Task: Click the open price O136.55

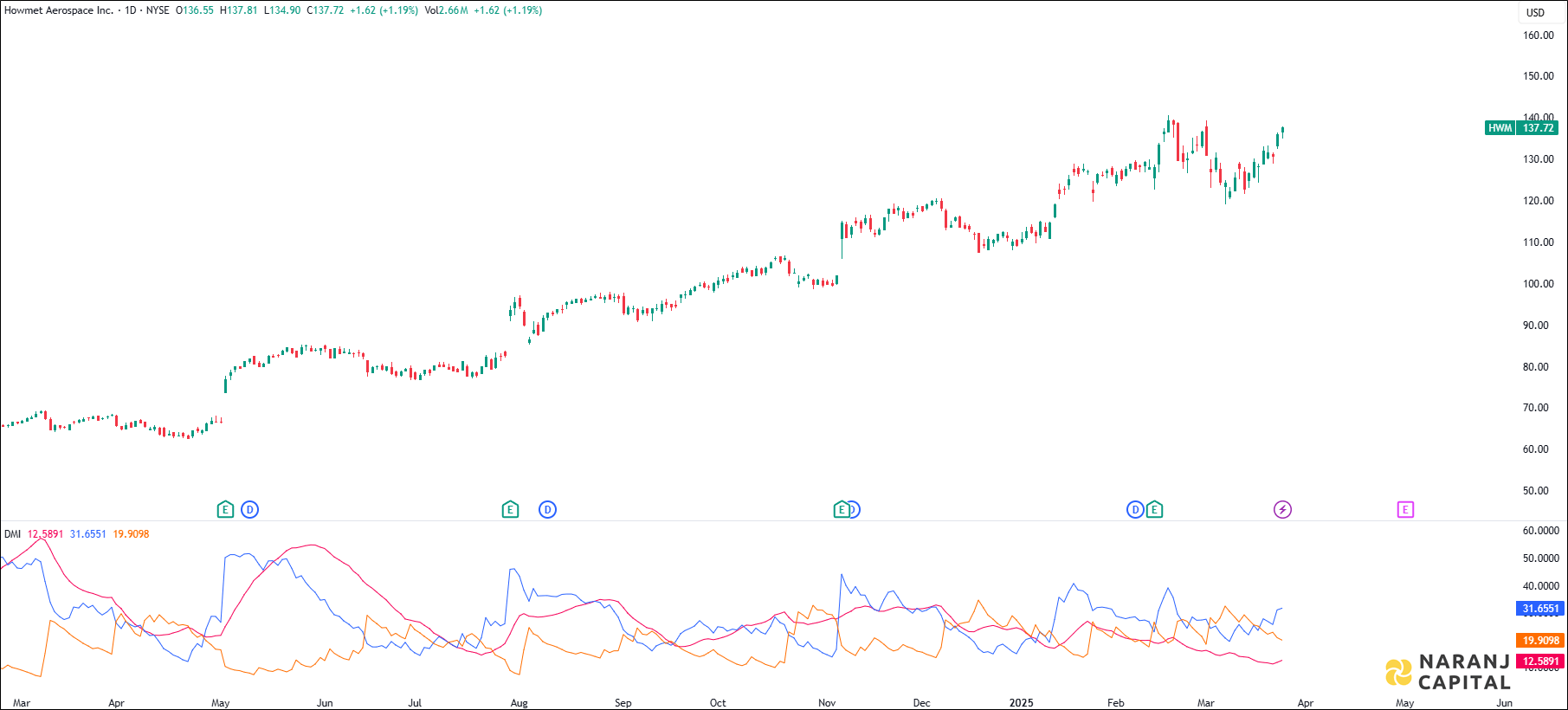Action: tap(194, 10)
